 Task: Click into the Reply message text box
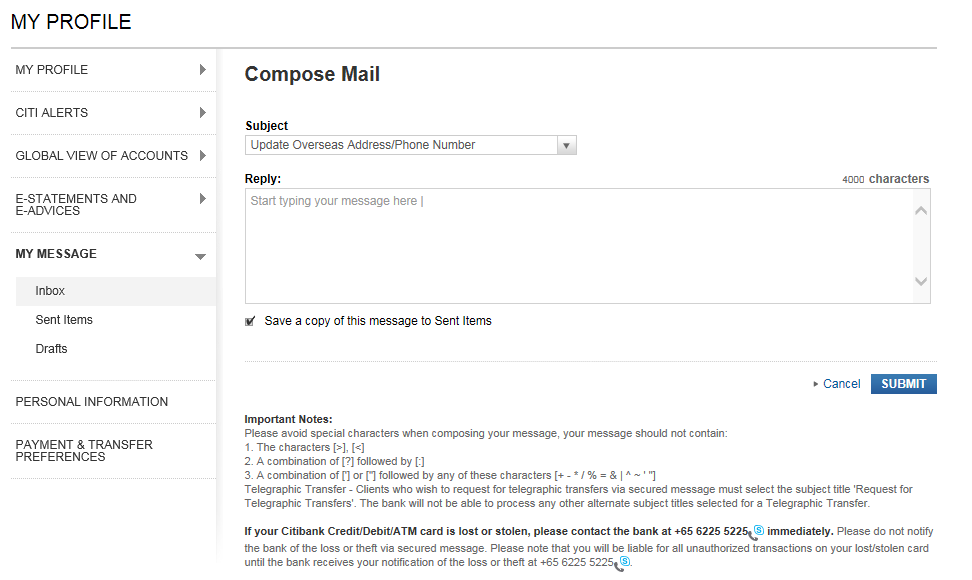(580, 245)
